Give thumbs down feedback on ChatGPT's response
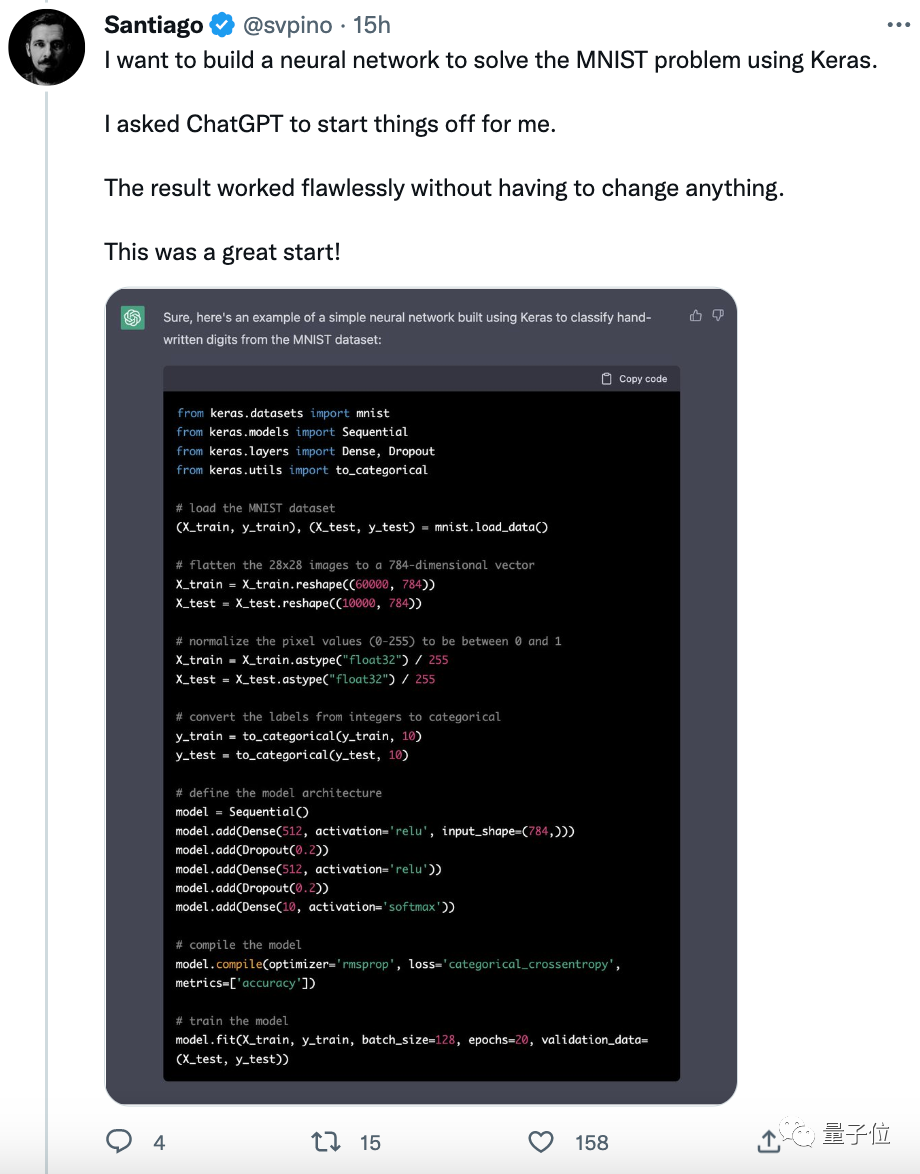This screenshot has height=1174, width=920. pos(717,314)
